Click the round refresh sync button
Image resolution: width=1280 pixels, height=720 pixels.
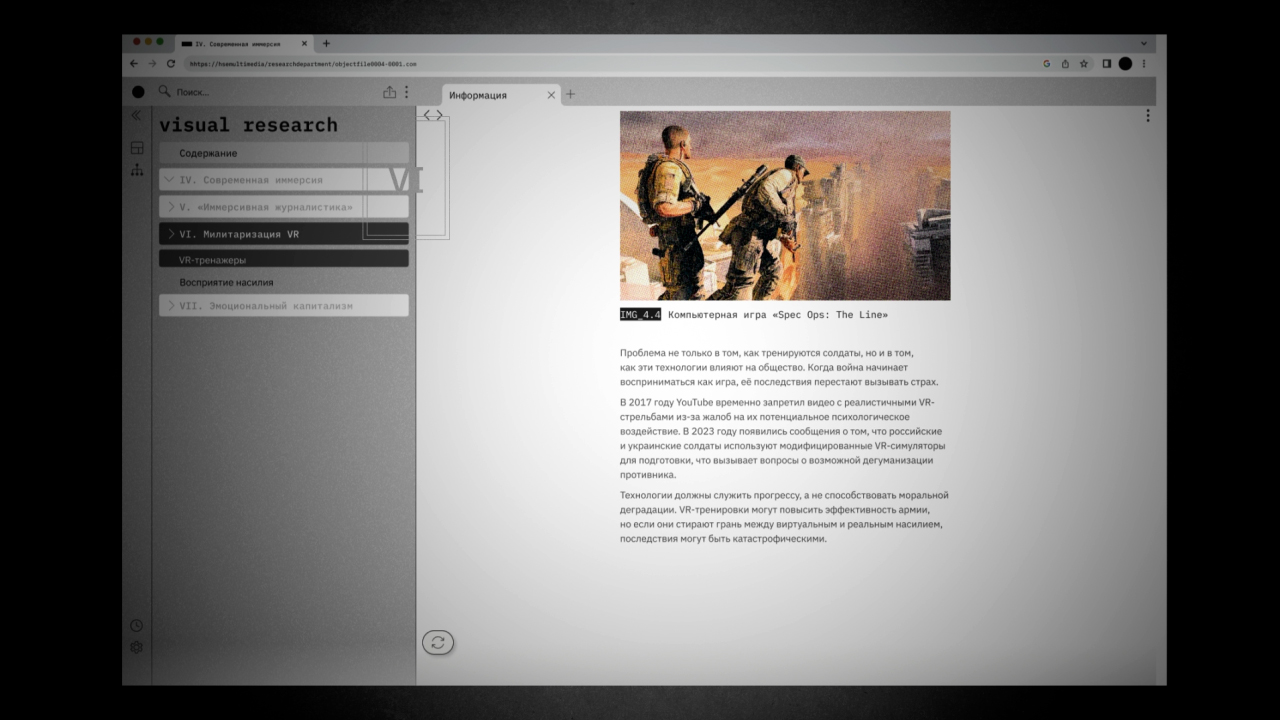pyautogui.click(x=438, y=643)
